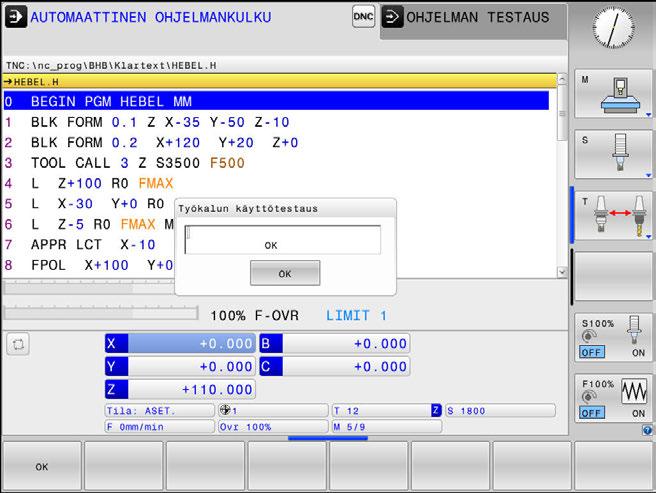This screenshot has width=656, height=493.
Task: Switch to Ohjelman testaus mode tab
Action: point(474,22)
